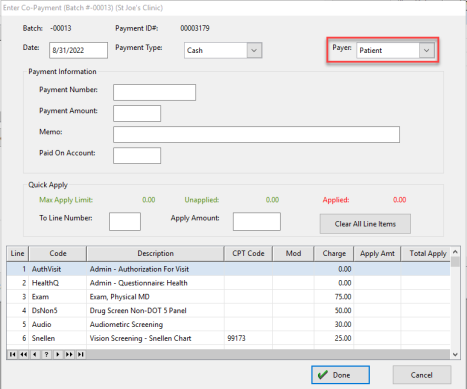The image size is (467, 389).
Task: Click Clear All Line Items button
Action: click(365, 224)
